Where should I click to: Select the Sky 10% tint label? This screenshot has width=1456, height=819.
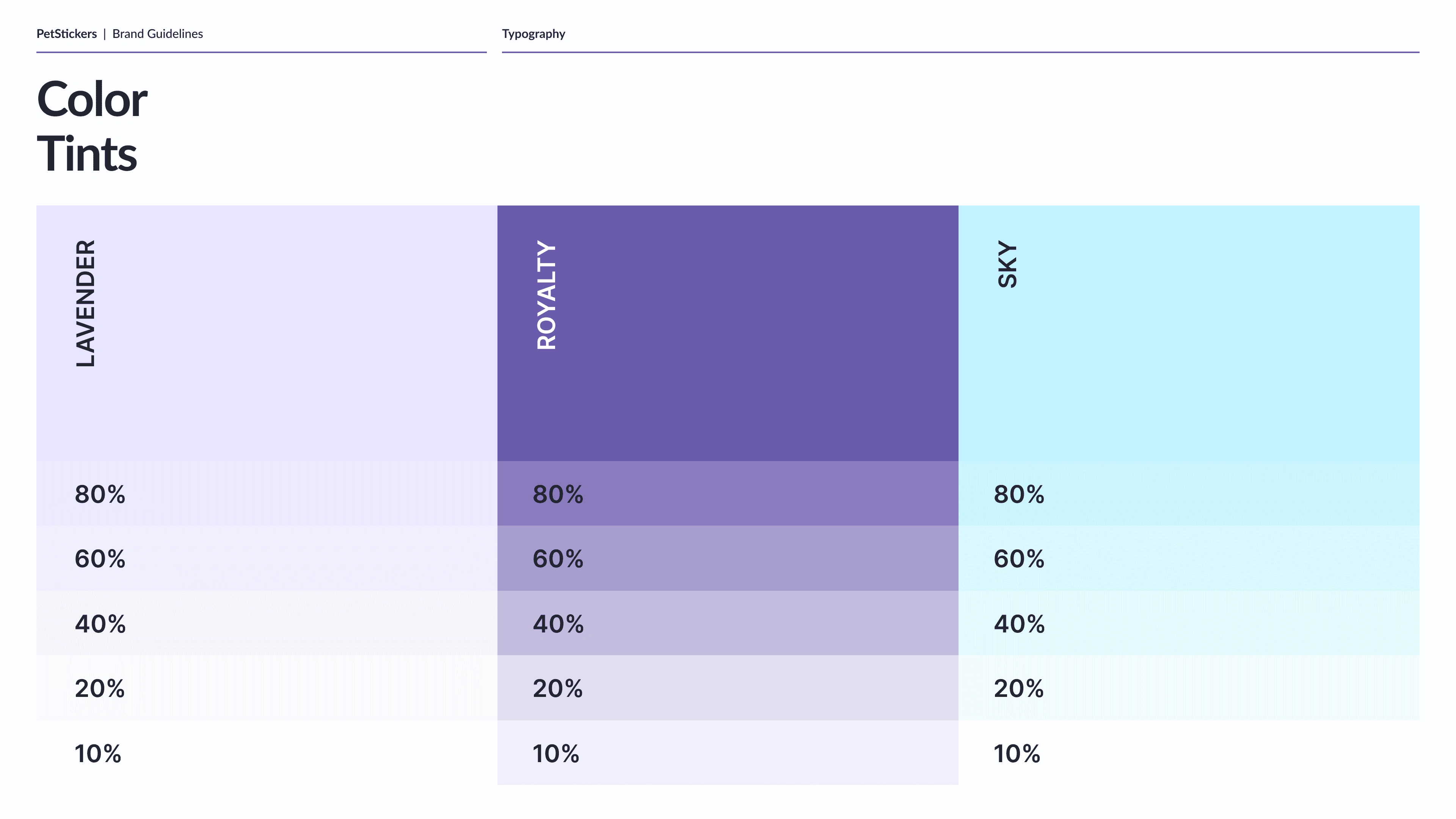(1017, 753)
